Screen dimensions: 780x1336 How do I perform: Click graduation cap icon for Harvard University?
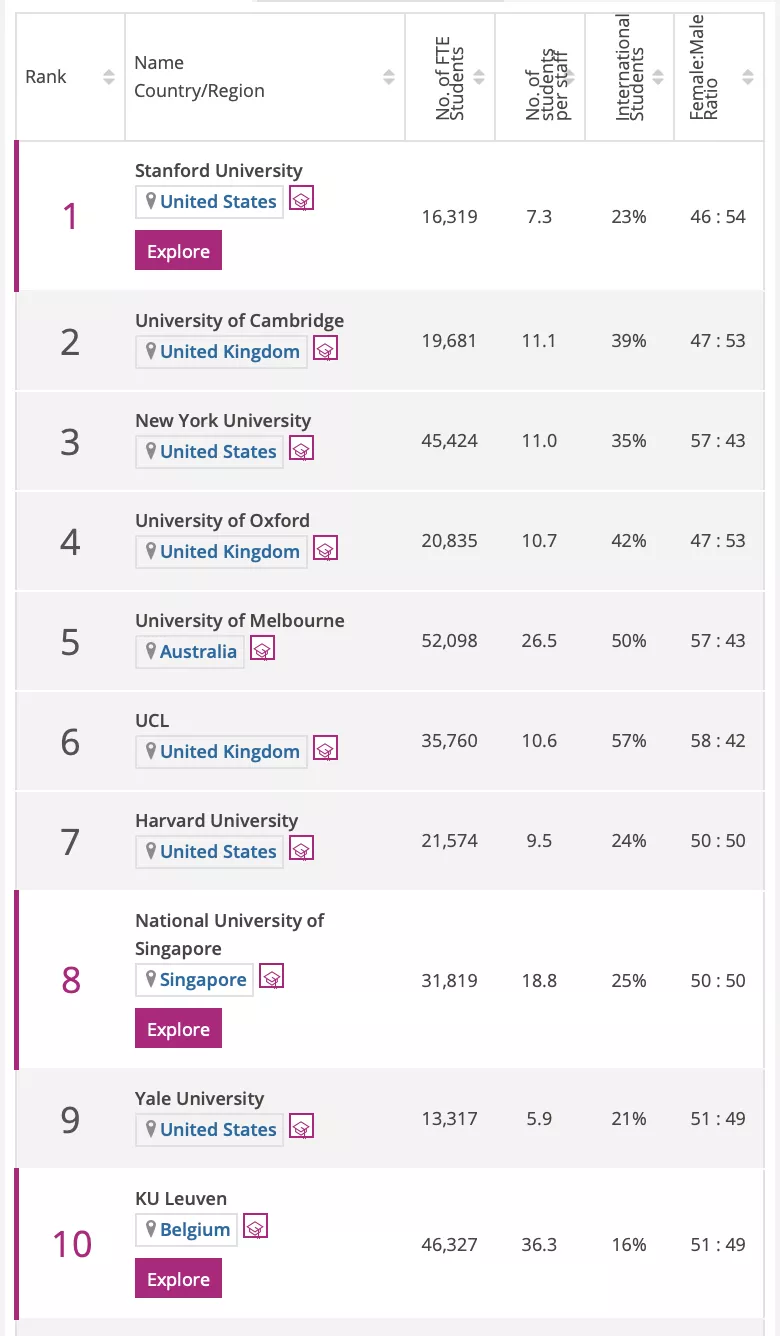click(x=301, y=849)
